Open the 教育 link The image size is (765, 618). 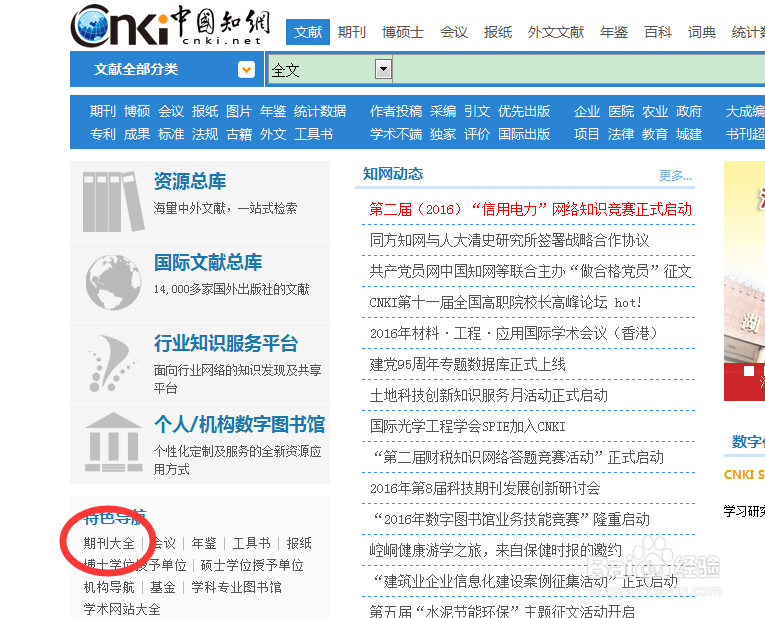655,134
